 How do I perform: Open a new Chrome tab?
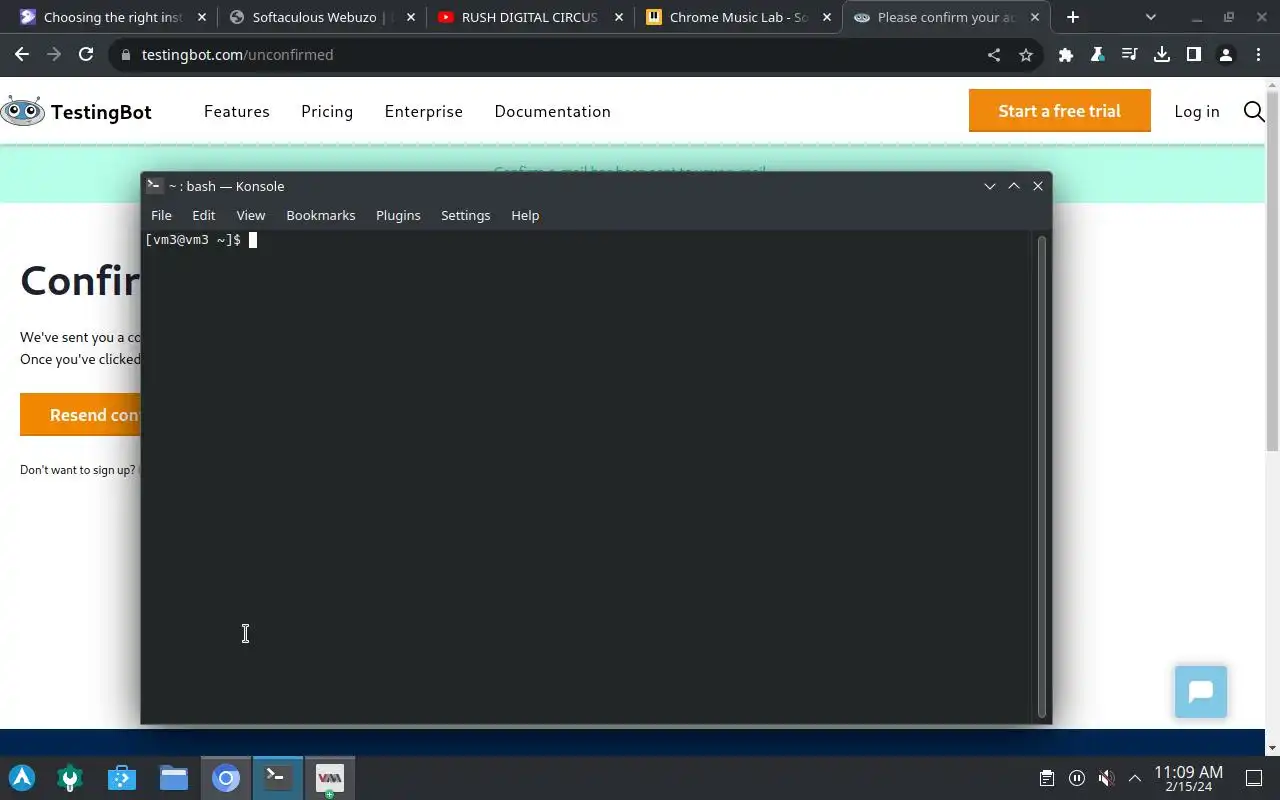(x=1073, y=17)
